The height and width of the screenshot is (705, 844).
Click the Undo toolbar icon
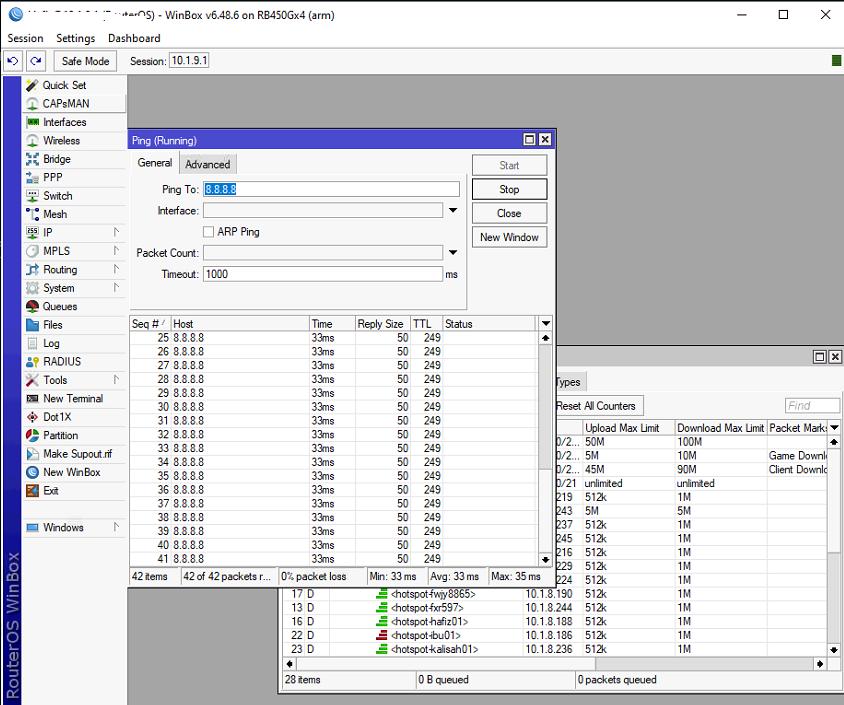[x=13, y=61]
